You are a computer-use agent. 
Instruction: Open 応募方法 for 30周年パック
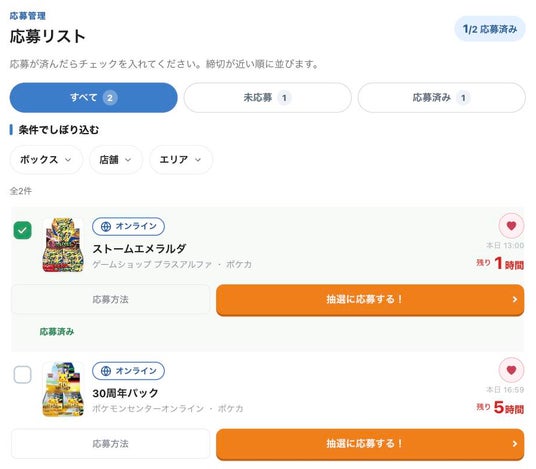pos(110,444)
